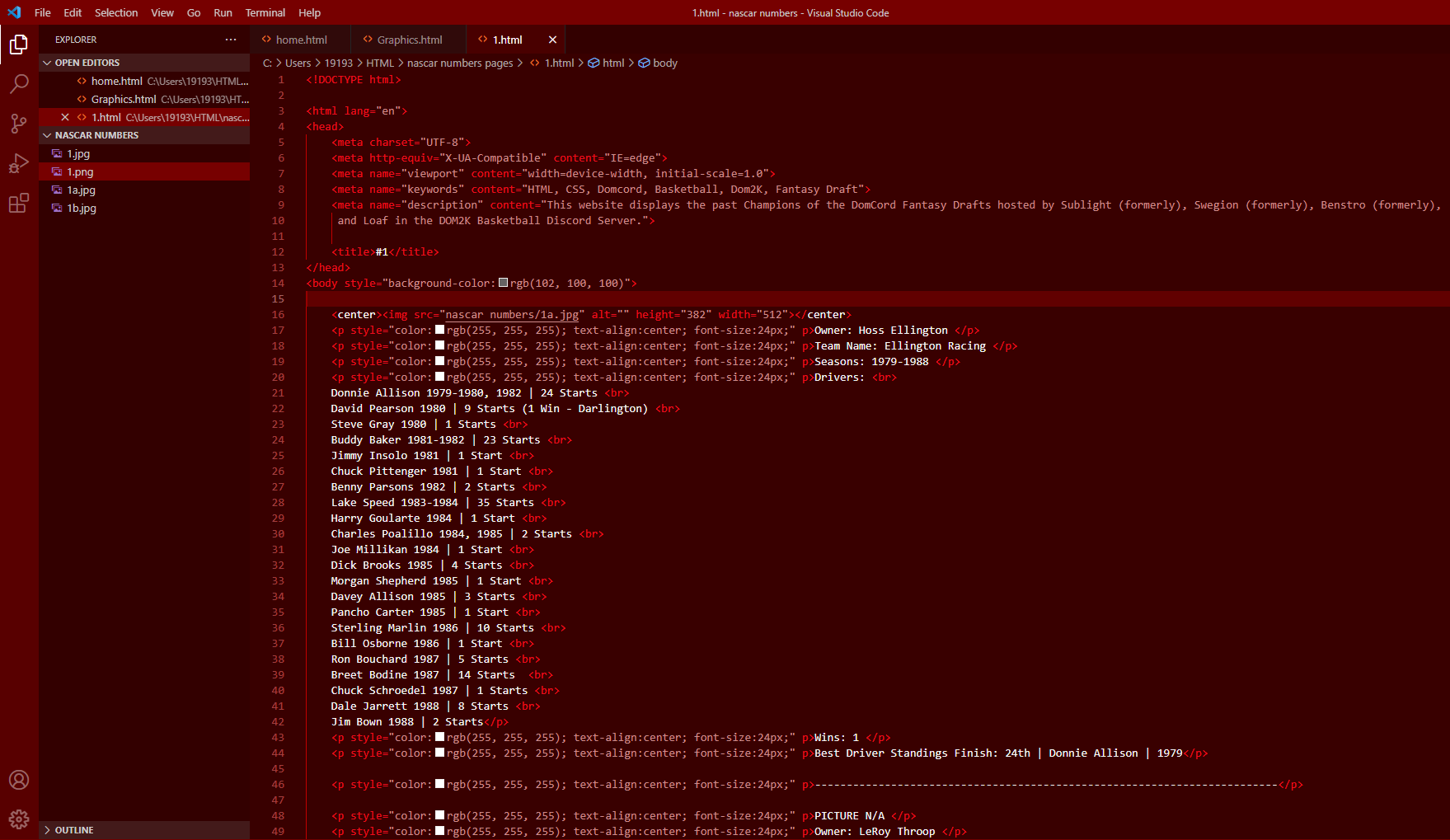
Task: Click the 1.html breadcrumb segment
Action: pyautogui.click(x=552, y=63)
